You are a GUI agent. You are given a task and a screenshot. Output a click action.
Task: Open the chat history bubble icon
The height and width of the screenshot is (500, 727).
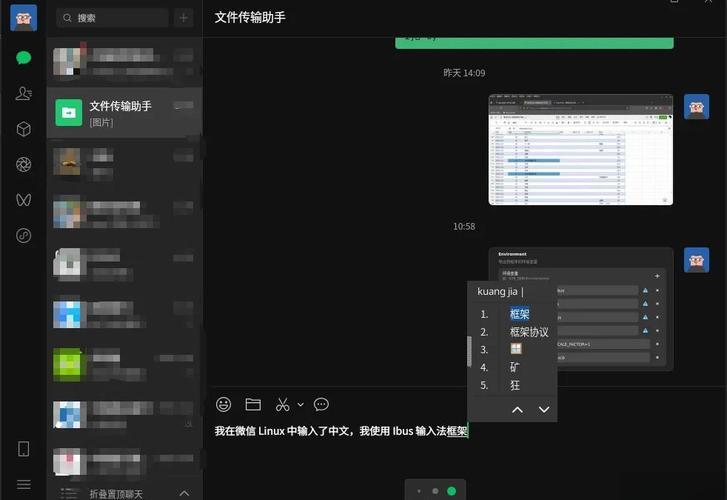coord(321,404)
